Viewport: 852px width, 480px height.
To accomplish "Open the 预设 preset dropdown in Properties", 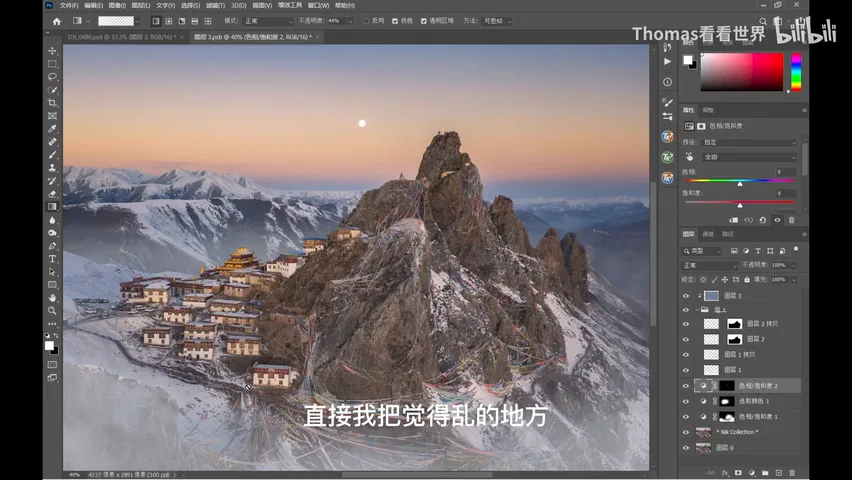I will click(x=749, y=142).
